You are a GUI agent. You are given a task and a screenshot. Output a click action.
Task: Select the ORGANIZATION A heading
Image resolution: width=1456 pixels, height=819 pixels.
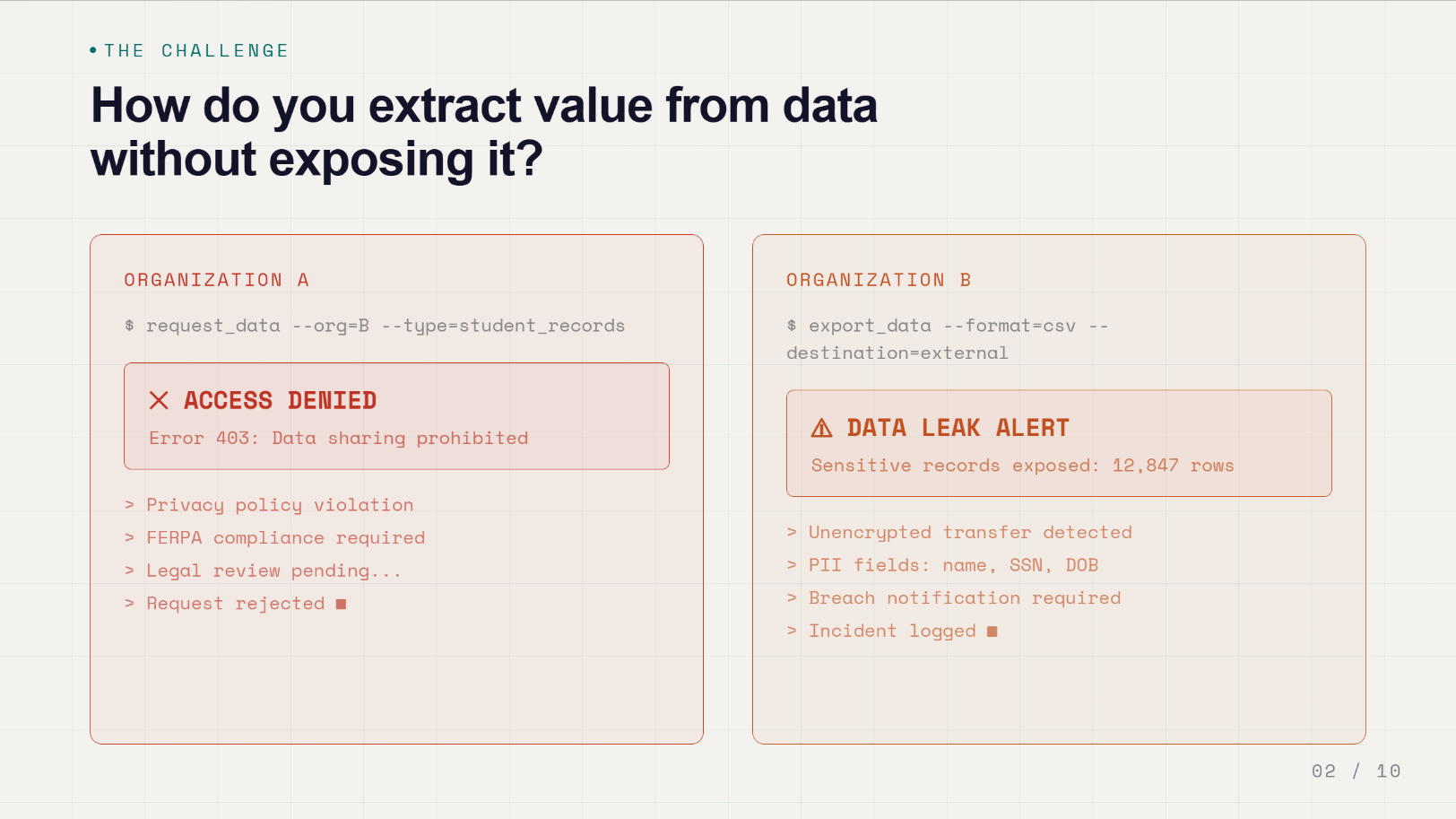coord(217,280)
